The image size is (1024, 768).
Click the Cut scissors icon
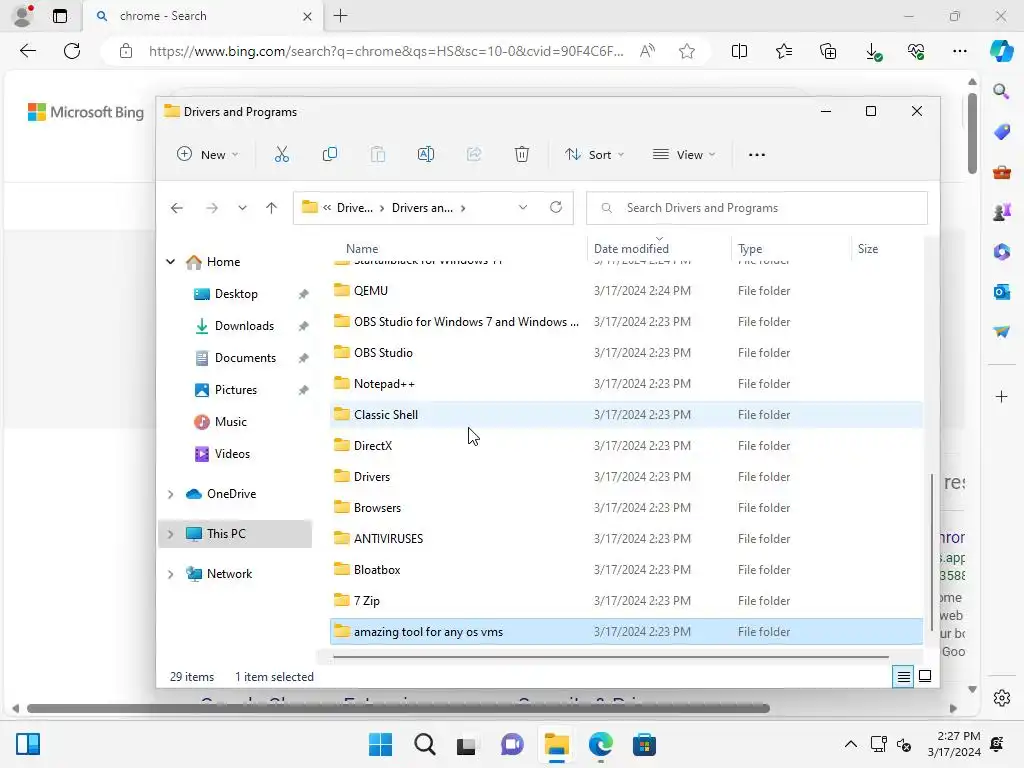281,155
